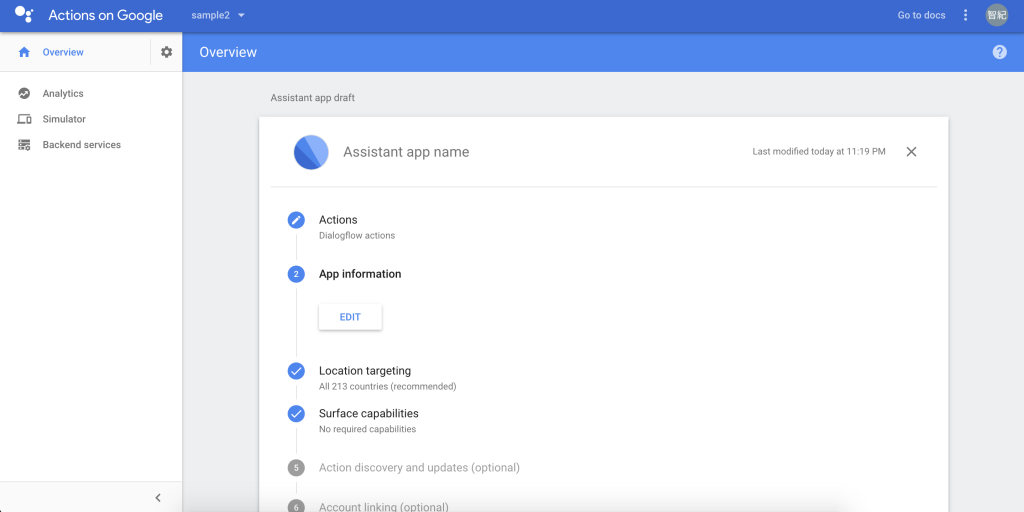The height and width of the screenshot is (512, 1024).
Task: Click the Google Assistant logo icon
Action: pos(24,14)
